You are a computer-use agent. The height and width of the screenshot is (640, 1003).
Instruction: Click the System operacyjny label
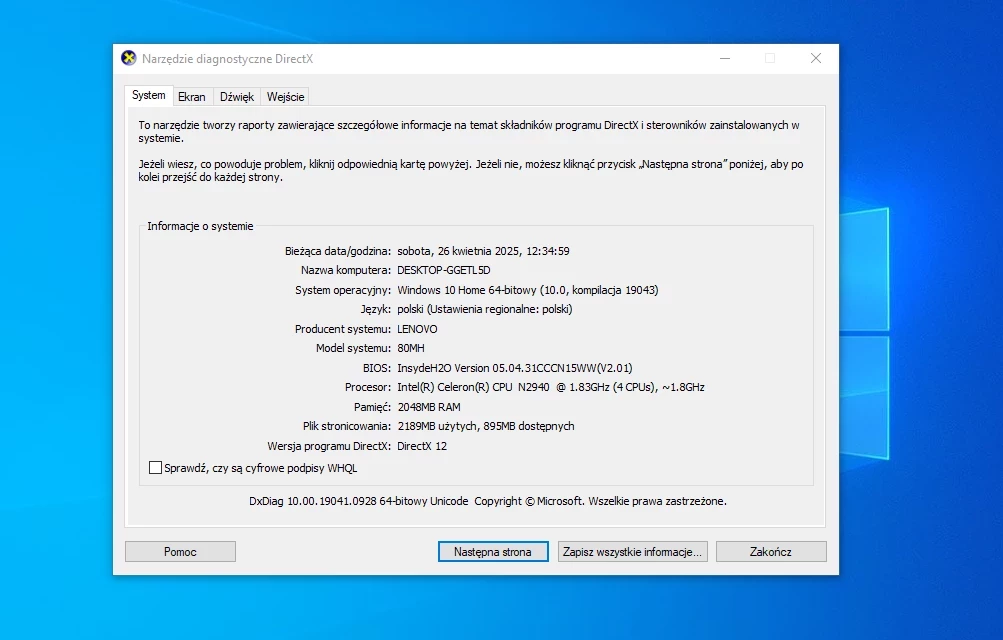(x=343, y=290)
